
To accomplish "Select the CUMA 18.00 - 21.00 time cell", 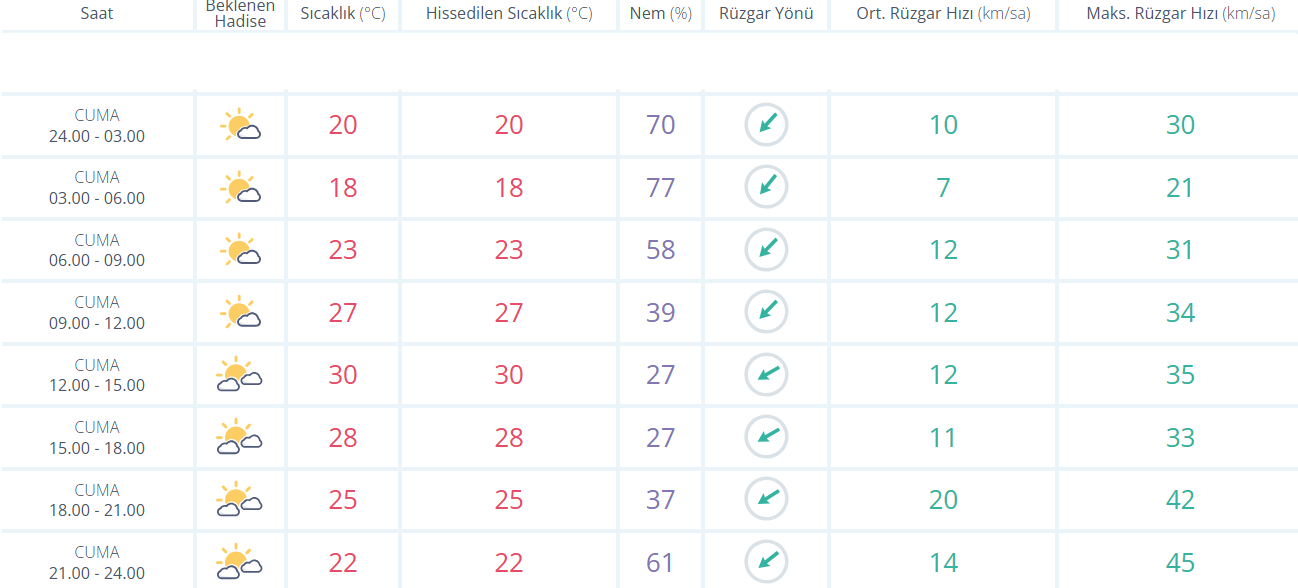I will click(x=97, y=500).
